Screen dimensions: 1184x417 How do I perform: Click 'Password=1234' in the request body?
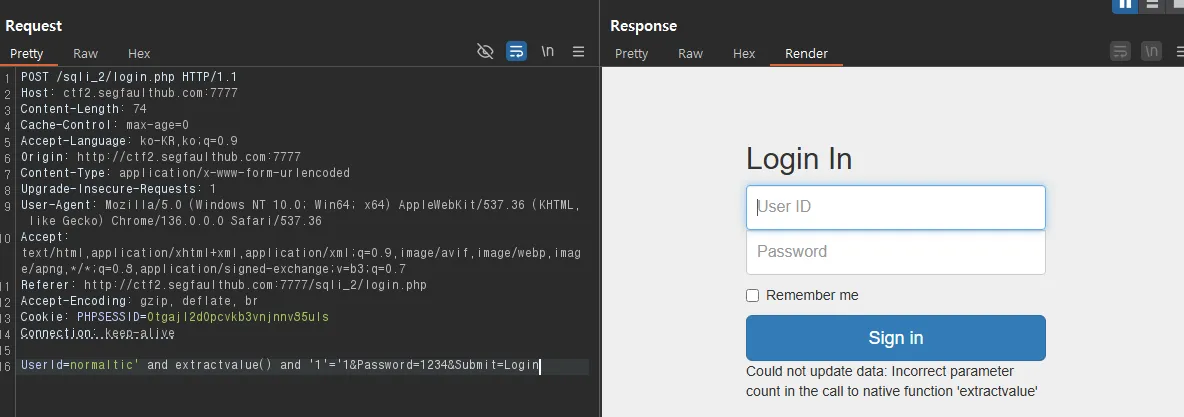pos(402,365)
